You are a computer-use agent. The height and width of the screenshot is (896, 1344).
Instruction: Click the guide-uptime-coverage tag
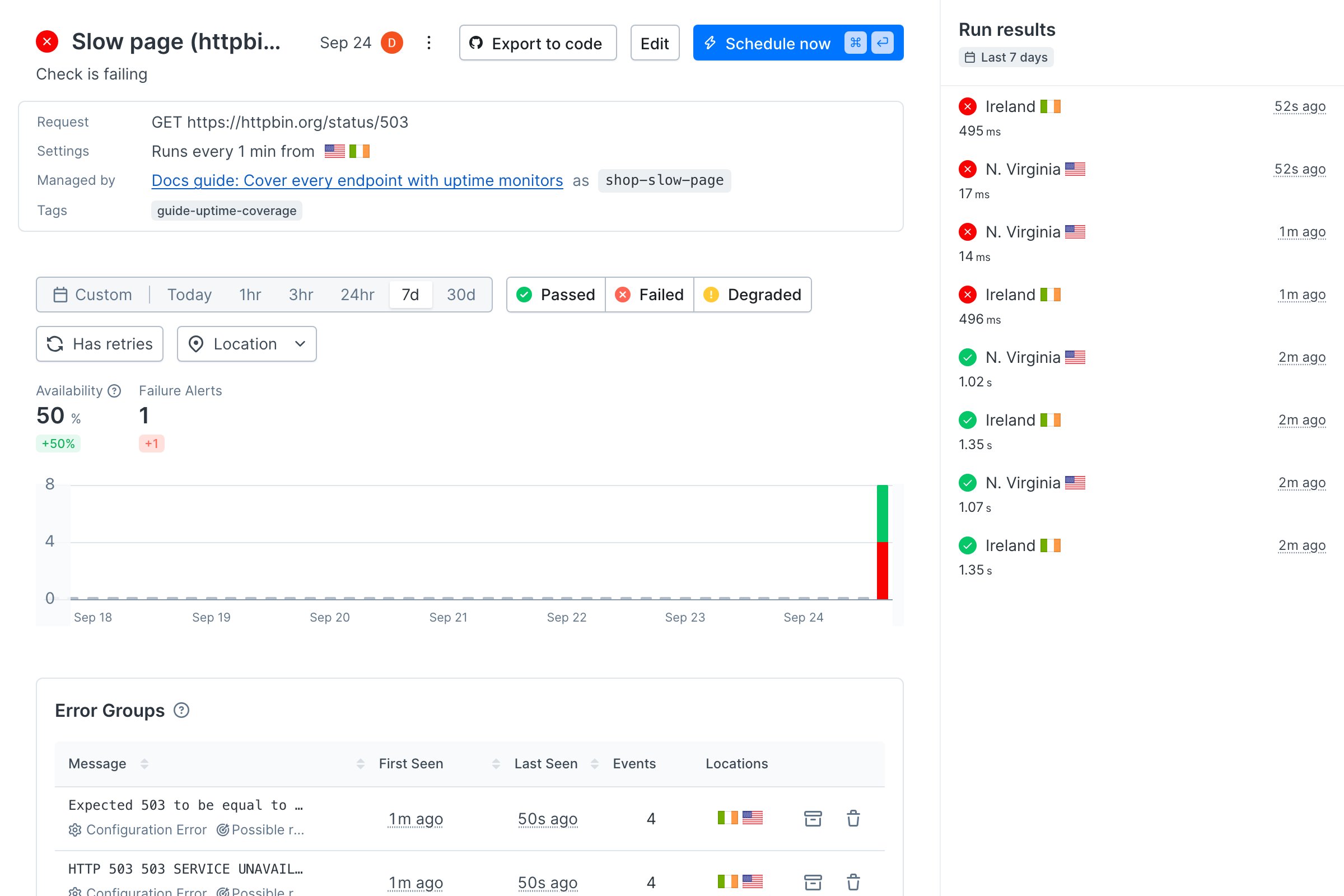226,211
